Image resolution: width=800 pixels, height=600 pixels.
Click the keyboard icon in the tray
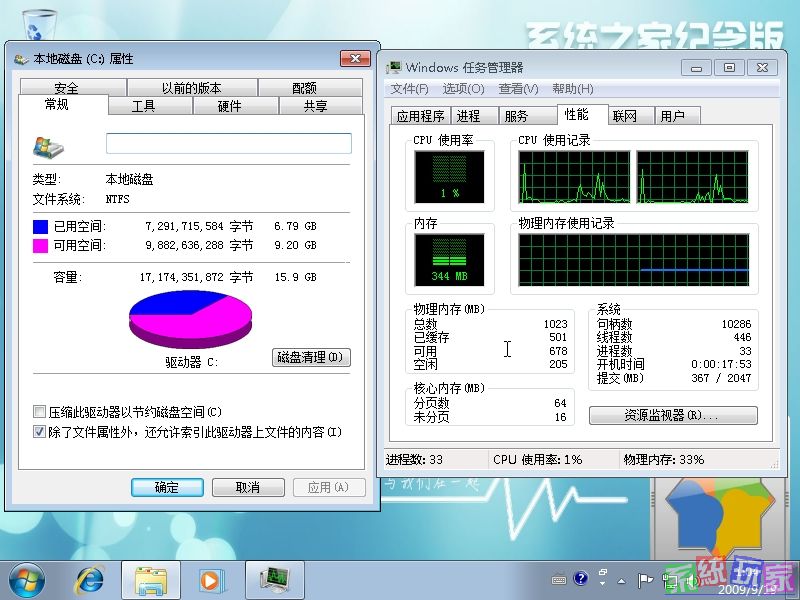click(x=559, y=580)
